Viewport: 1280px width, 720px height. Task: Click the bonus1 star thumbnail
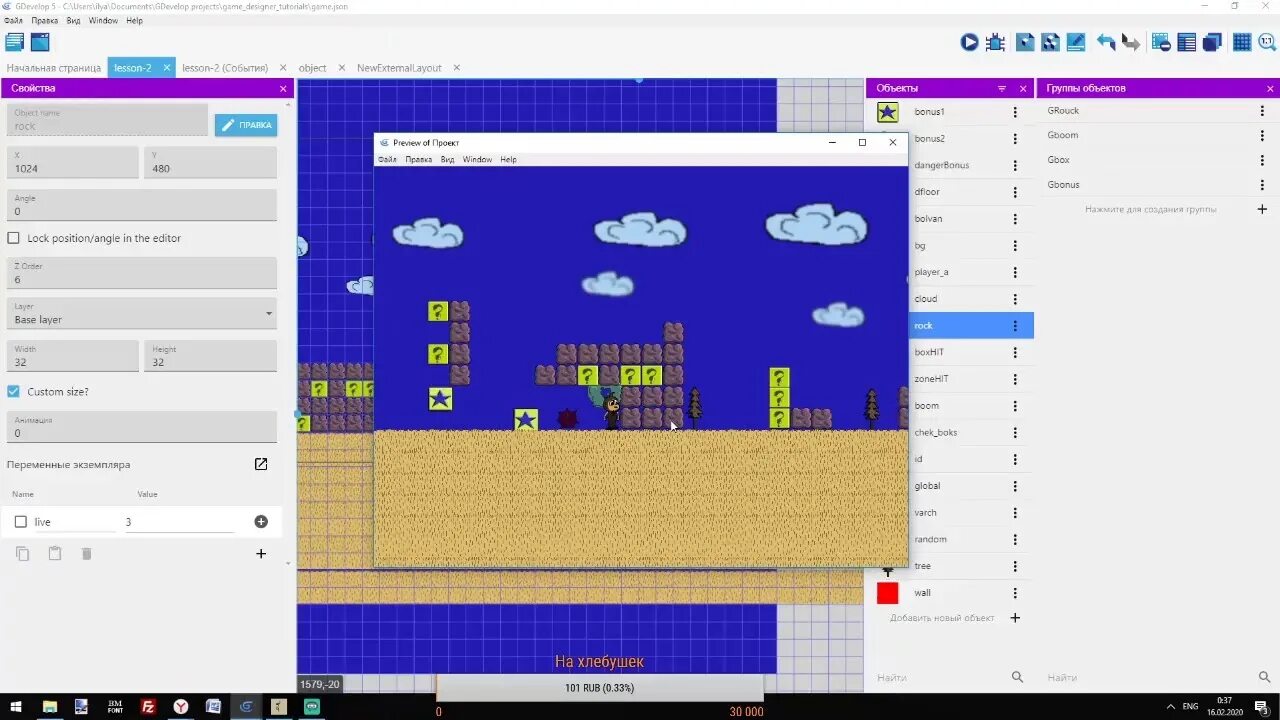(888, 112)
